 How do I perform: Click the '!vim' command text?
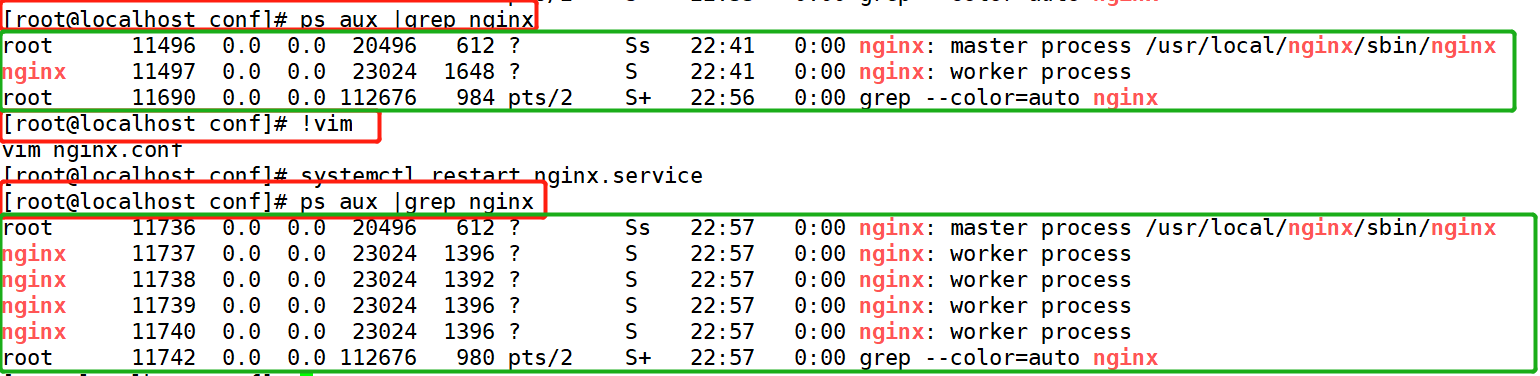tap(326, 124)
